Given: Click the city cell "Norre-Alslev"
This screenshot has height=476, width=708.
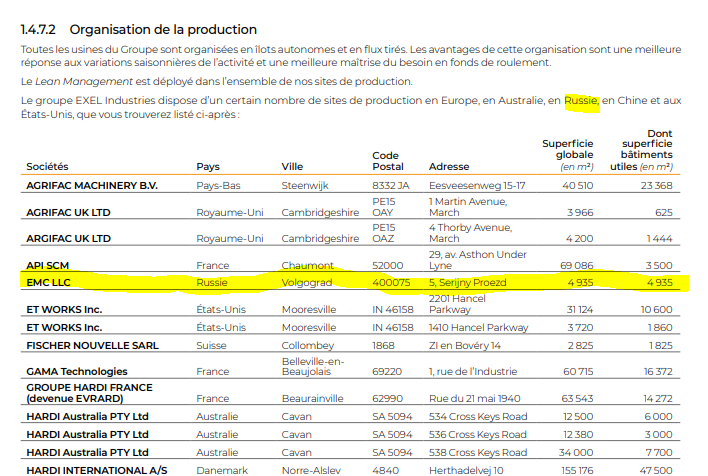Looking at the screenshot, I should tap(311, 471).
